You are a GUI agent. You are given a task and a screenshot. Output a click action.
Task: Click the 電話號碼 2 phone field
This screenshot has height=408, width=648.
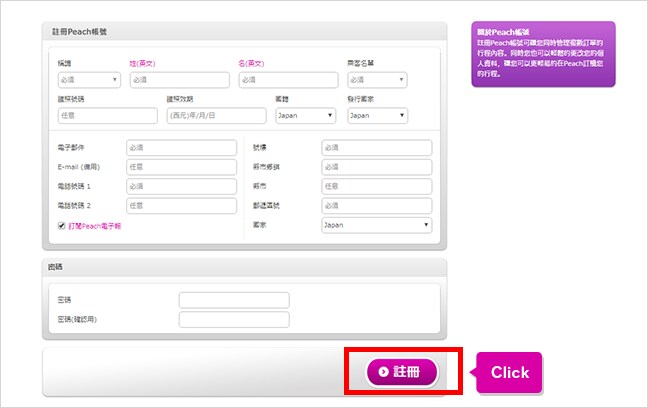(x=181, y=206)
